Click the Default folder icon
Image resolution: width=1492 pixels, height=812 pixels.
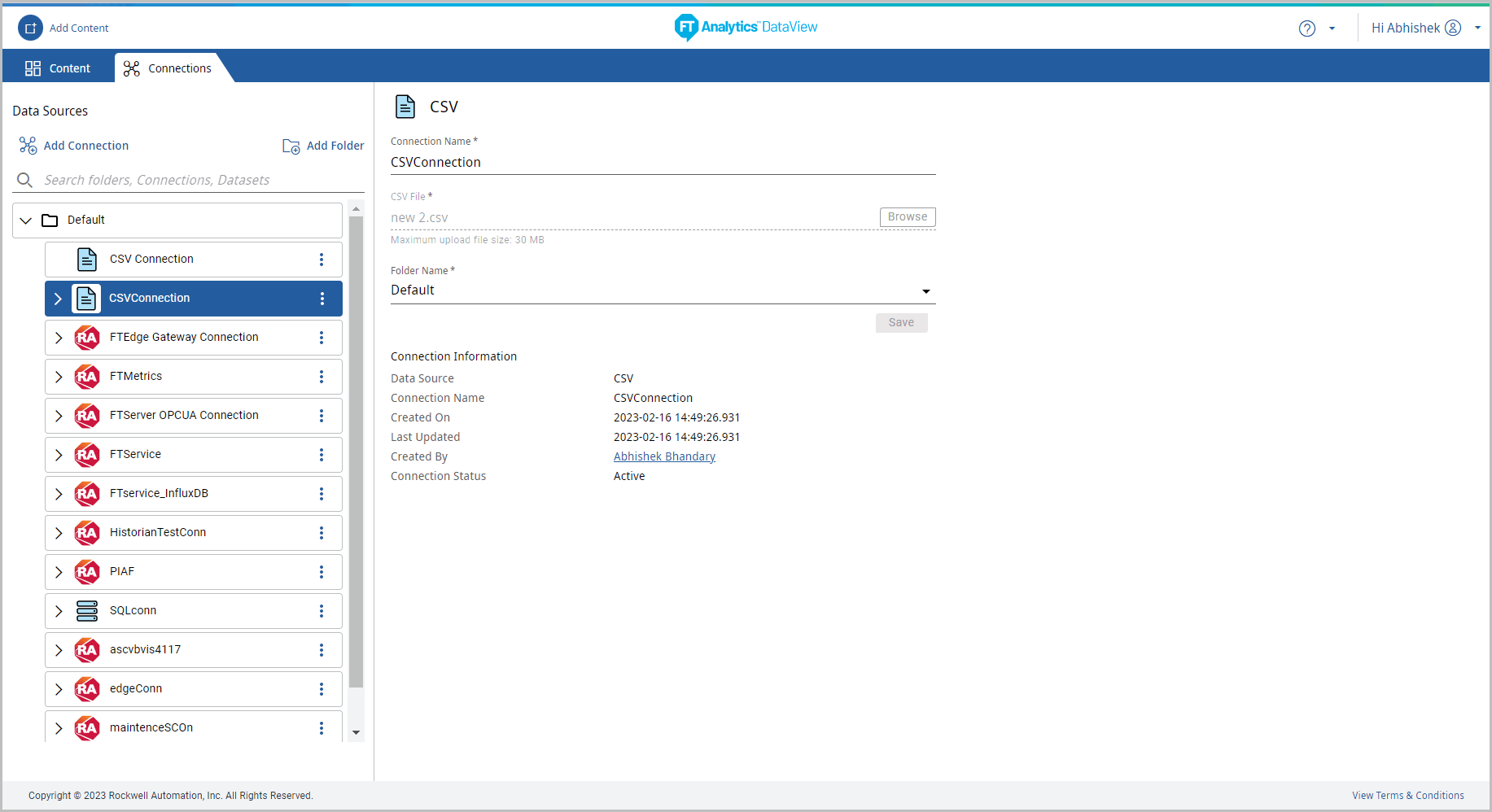[x=50, y=220]
